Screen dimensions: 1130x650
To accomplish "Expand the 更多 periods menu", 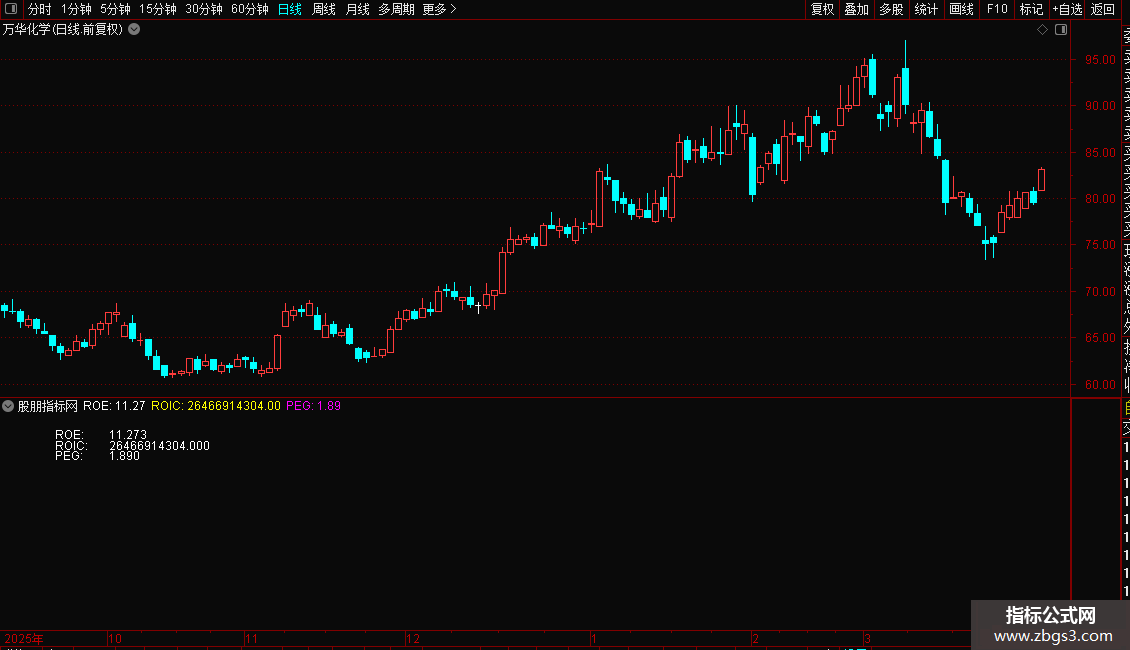I will click(440, 9).
